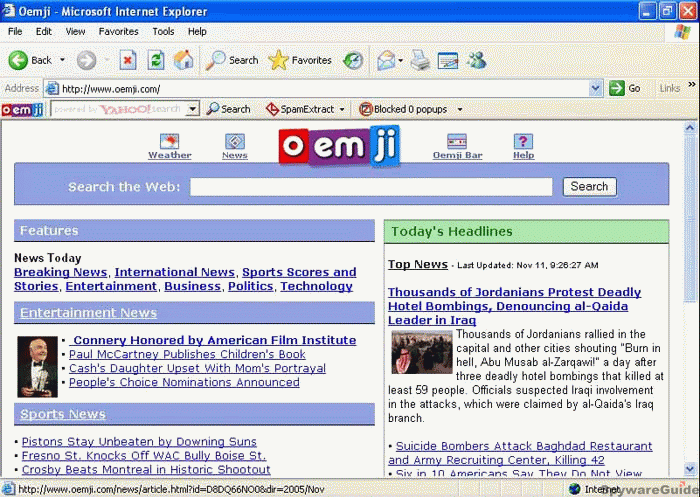Click the Windows flag logo in the menu bar
This screenshot has height=497, width=700.
(x=683, y=32)
